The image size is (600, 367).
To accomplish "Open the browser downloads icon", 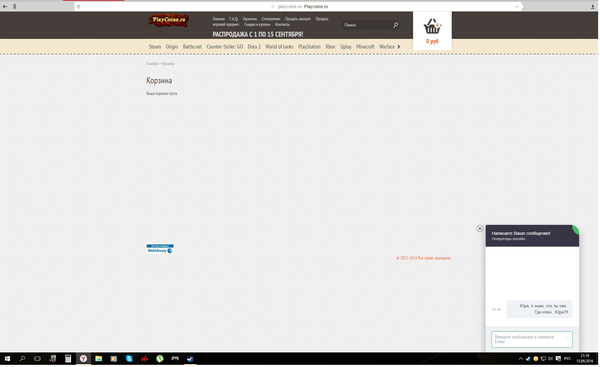I will [593, 7].
